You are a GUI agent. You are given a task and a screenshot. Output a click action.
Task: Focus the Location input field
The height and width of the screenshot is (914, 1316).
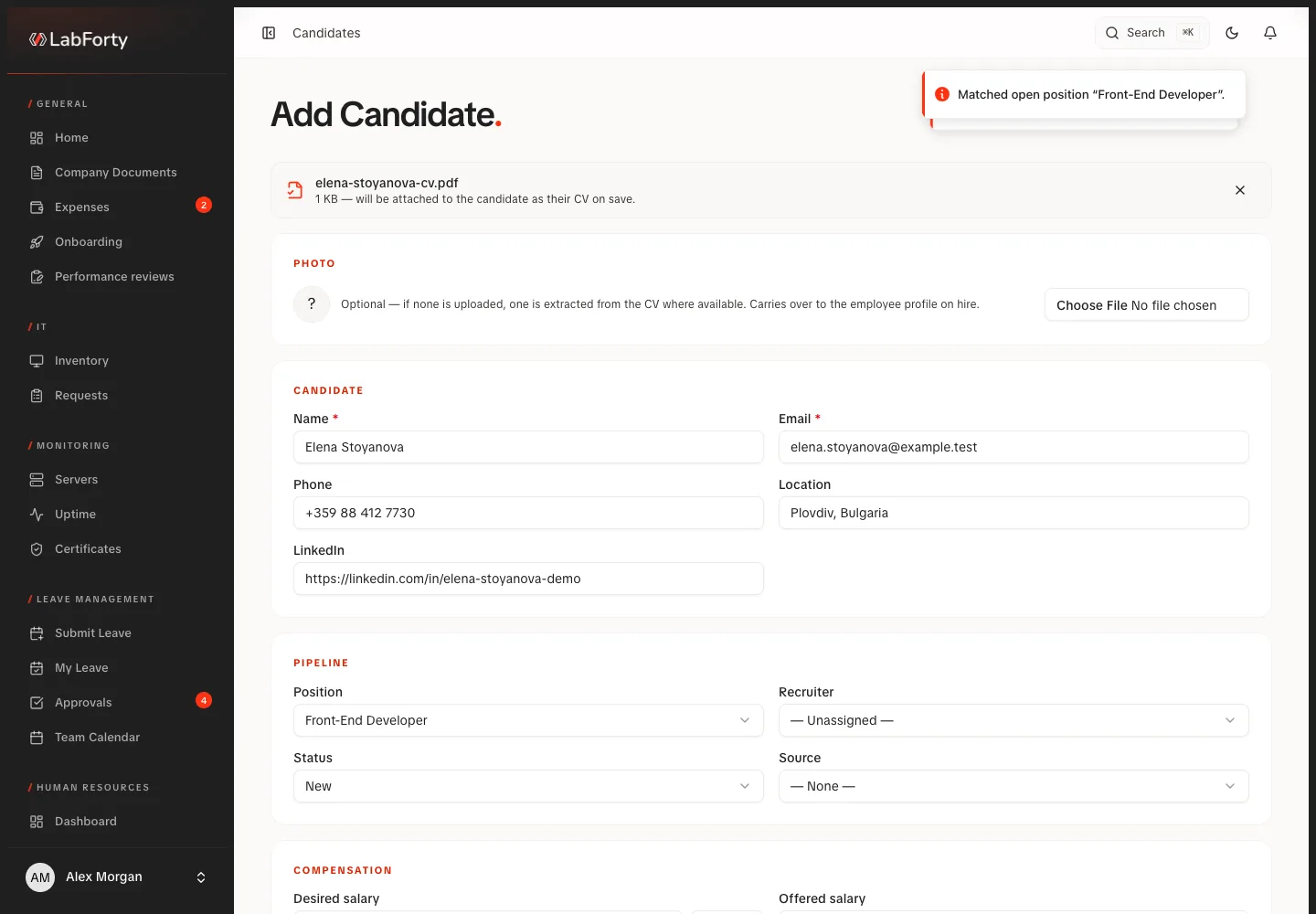[x=1014, y=513]
